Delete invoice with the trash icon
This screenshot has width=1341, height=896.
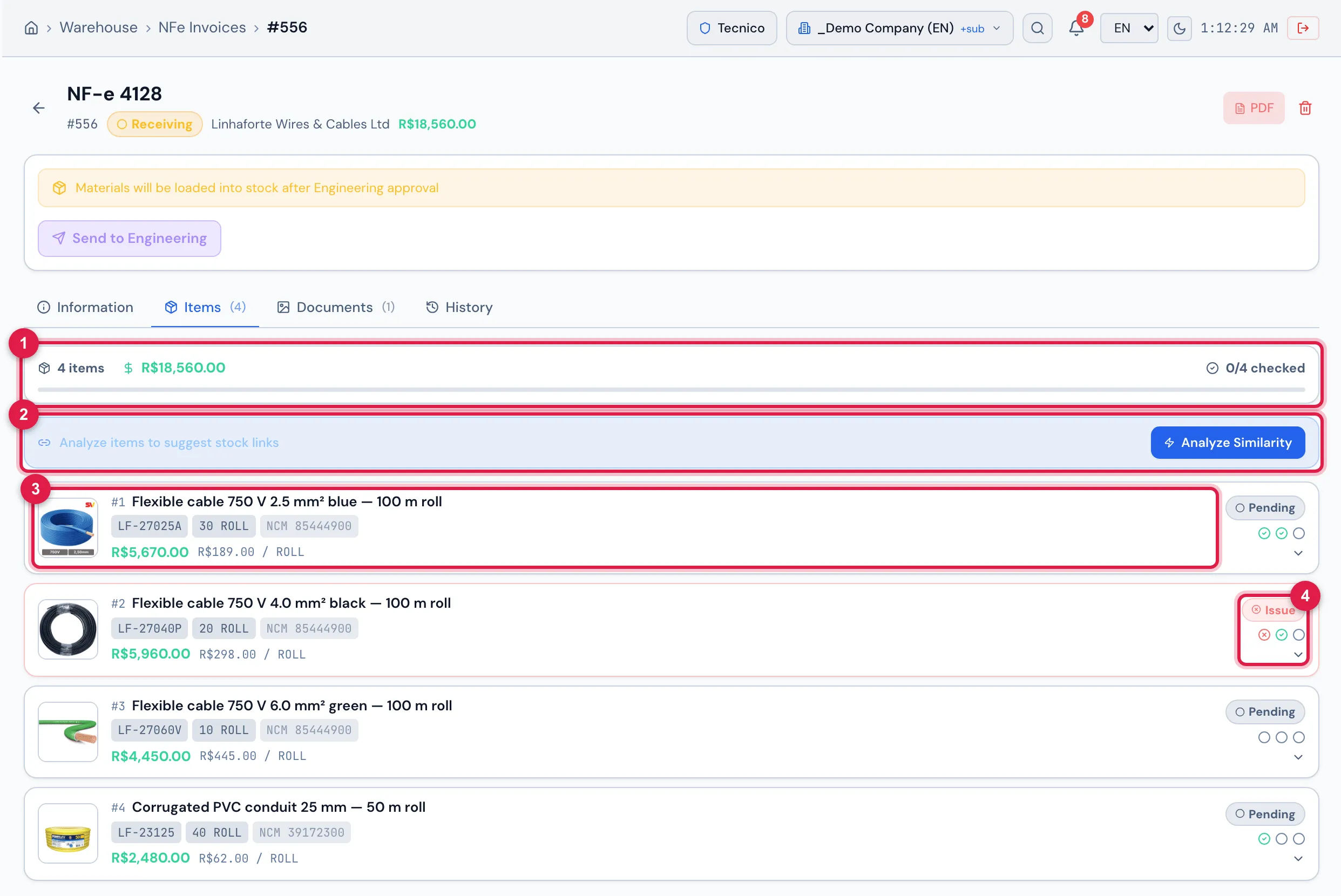(x=1305, y=108)
